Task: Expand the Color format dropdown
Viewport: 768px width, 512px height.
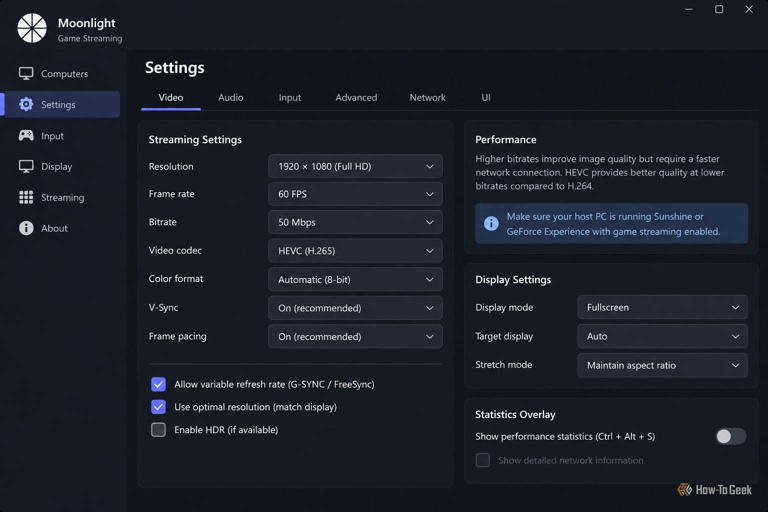Action: (x=355, y=280)
